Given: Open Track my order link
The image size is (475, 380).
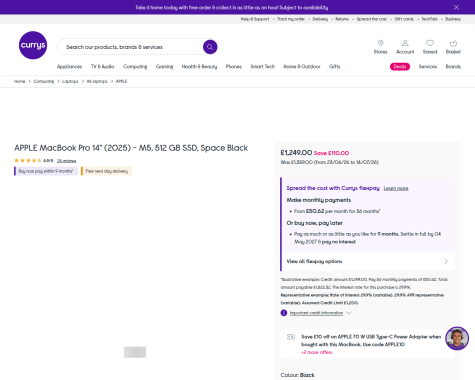Looking at the screenshot, I should pos(291,19).
